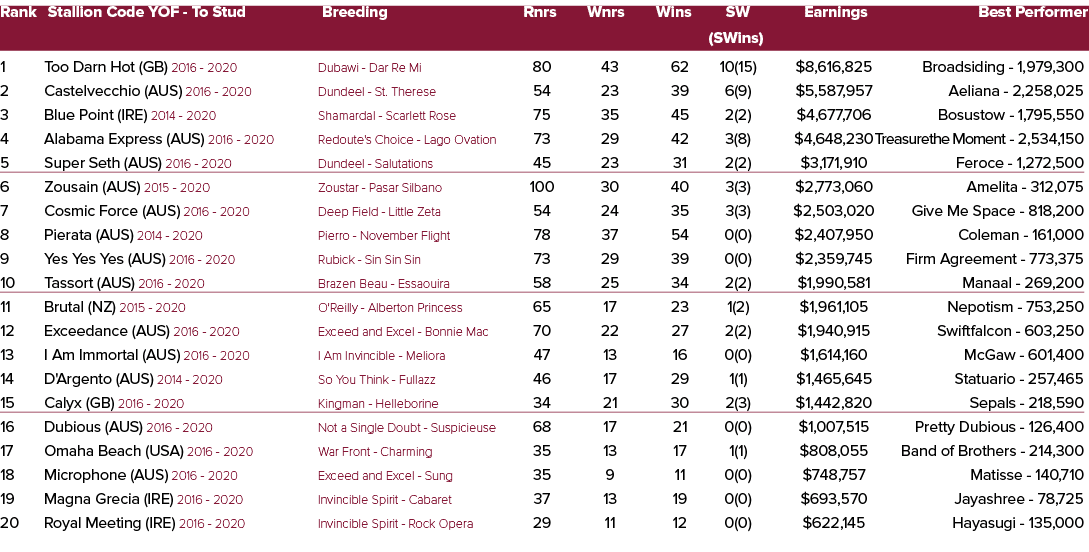This screenshot has height=552, width=1089.
Task: Click breeding Exceed and Excel - Bonnie Mac
Action: [x=403, y=332]
